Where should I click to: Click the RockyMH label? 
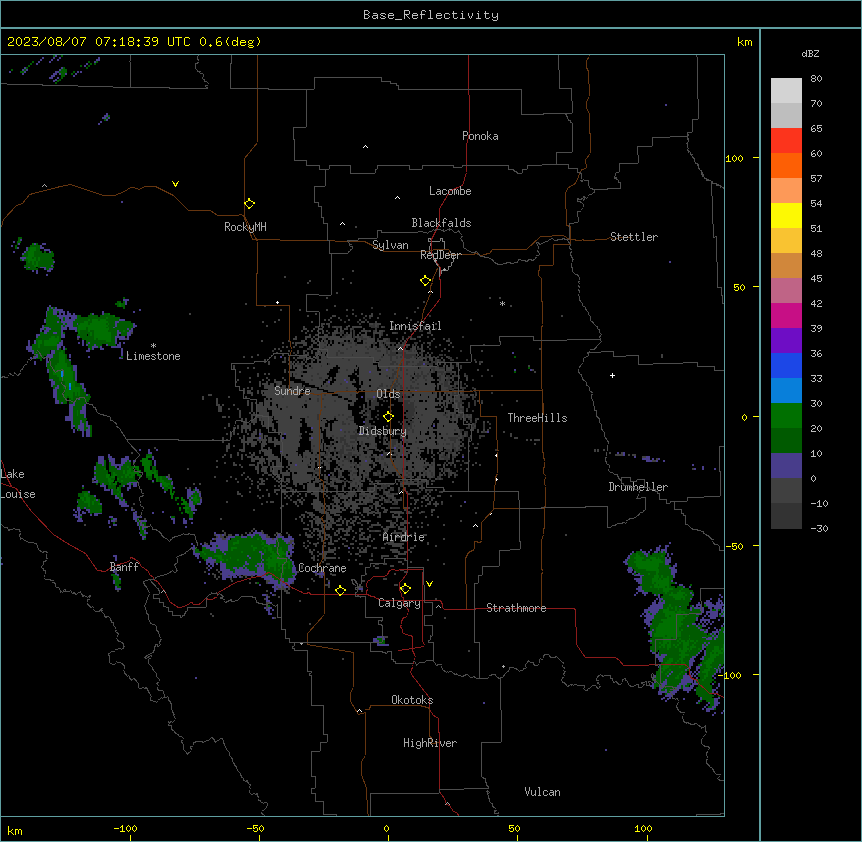click(245, 227)
